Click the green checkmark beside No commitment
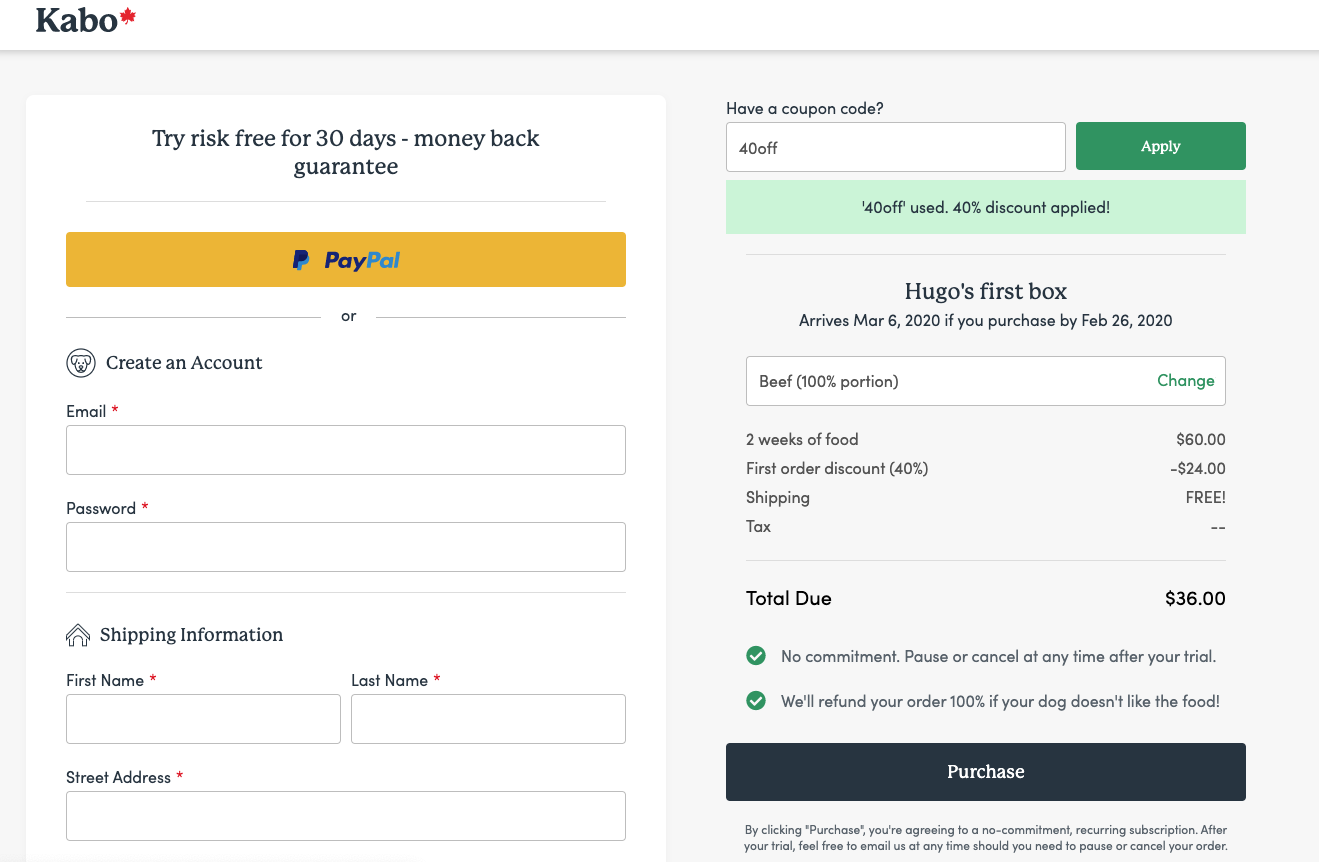1319x862 pixels. tap(756, 657)
